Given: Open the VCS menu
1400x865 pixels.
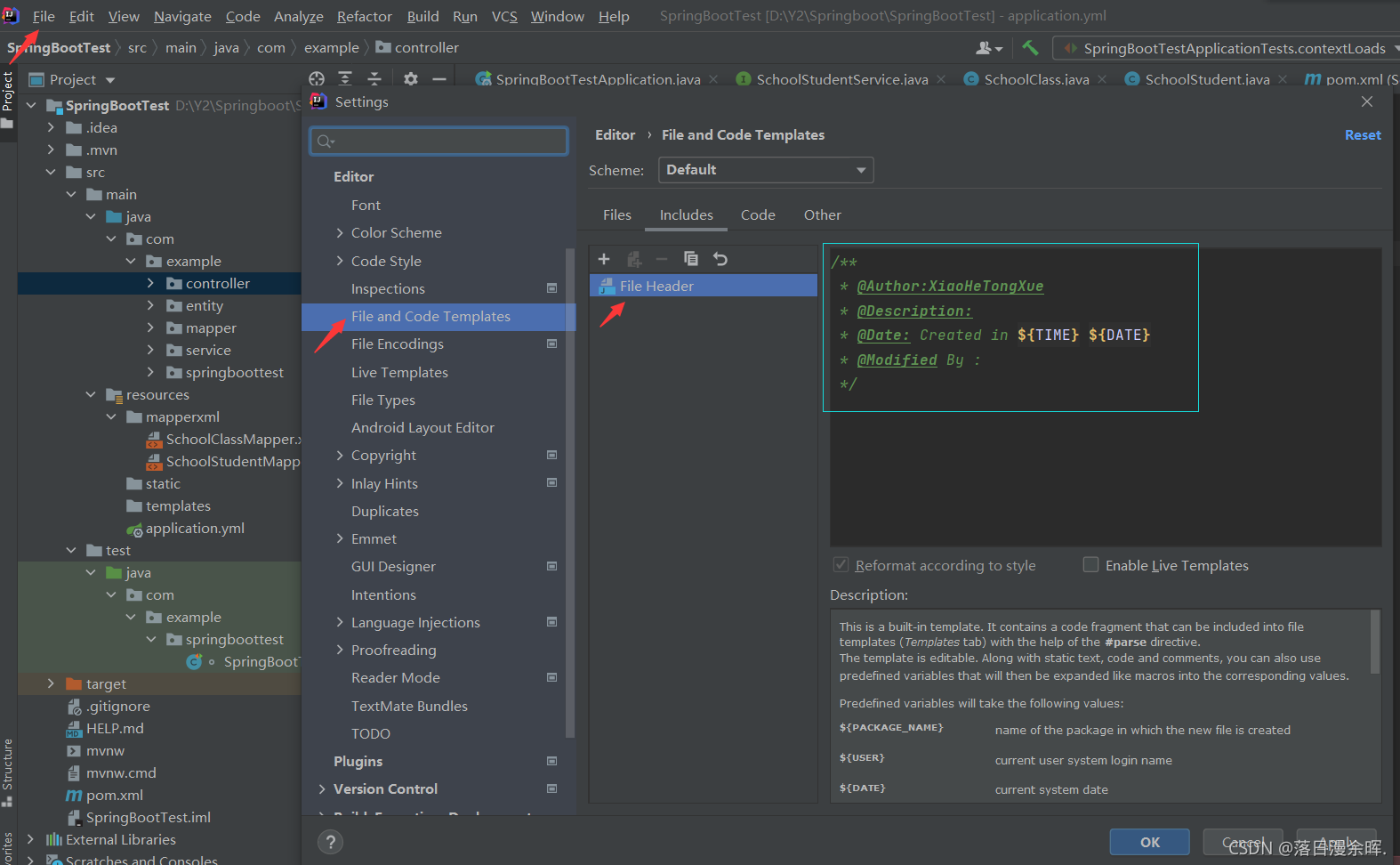Looking at the screenshot, I should pyautogui.click(x=504, y=16).
